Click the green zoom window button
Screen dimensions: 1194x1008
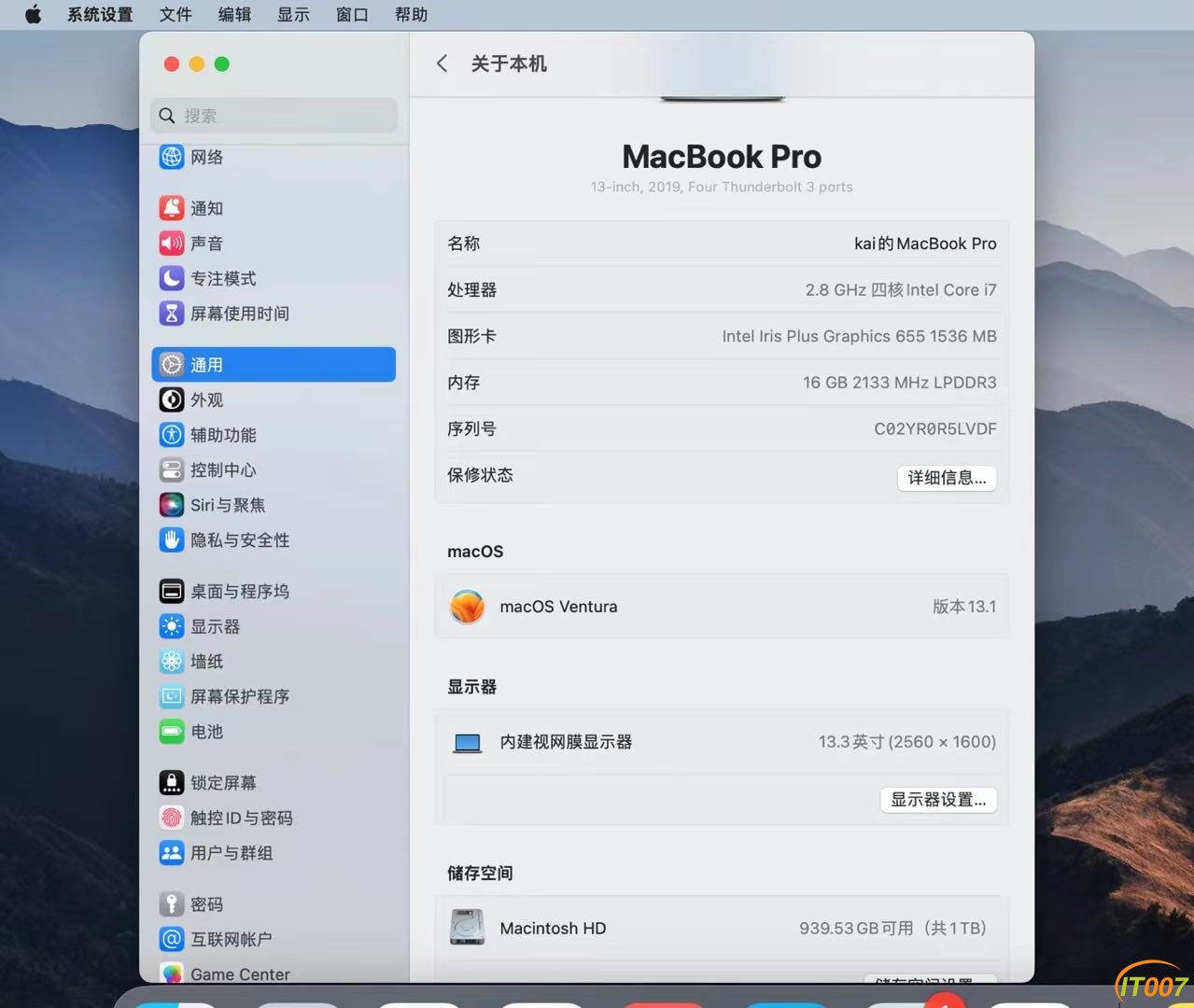pos(222,63)
